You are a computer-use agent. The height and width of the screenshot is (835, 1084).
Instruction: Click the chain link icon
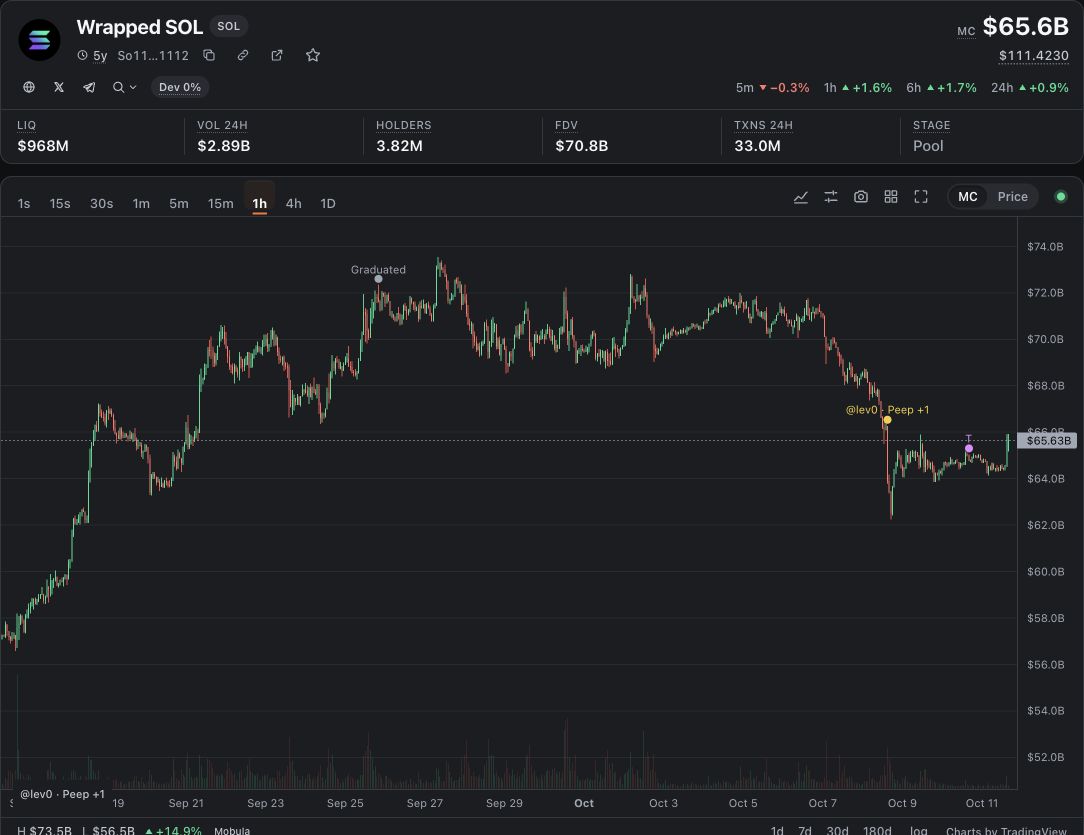coord(243,55)
